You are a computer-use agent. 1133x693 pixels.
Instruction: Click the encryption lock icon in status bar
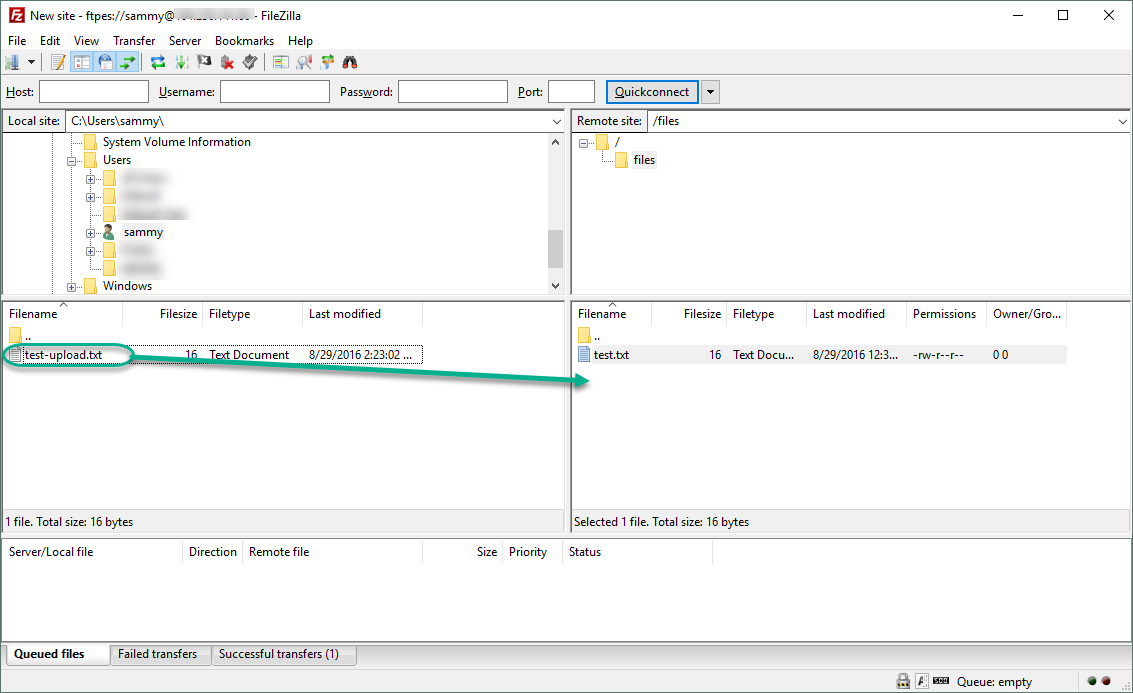[x=902, y=681]
